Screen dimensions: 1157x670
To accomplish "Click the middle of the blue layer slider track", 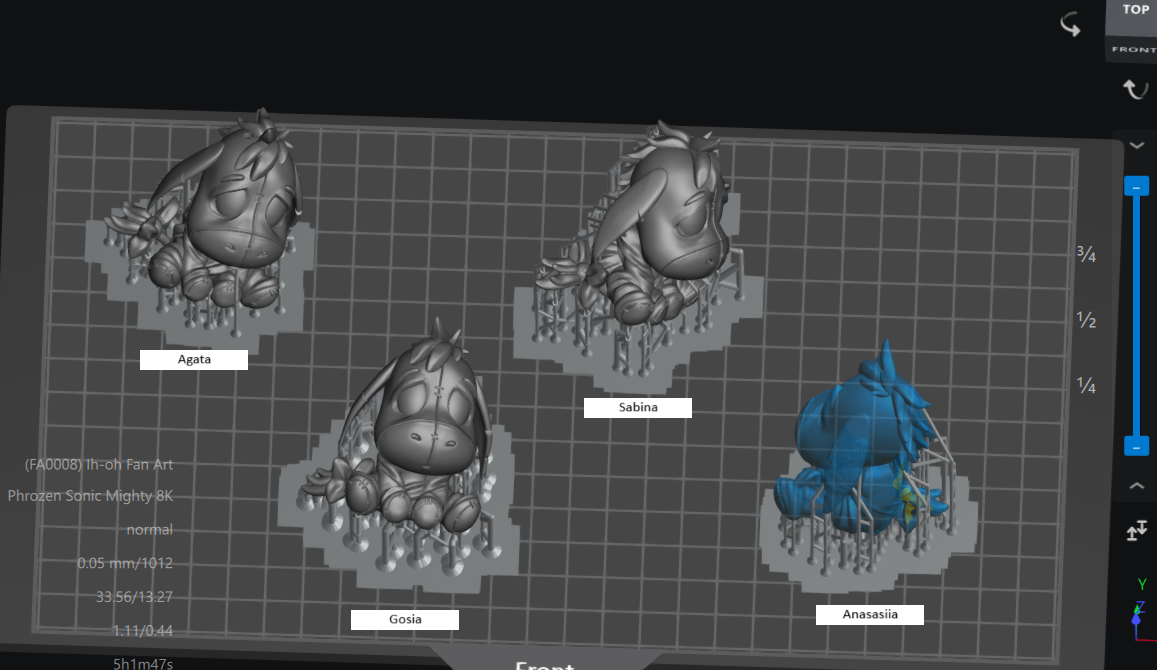I will tap(1136, 316).
